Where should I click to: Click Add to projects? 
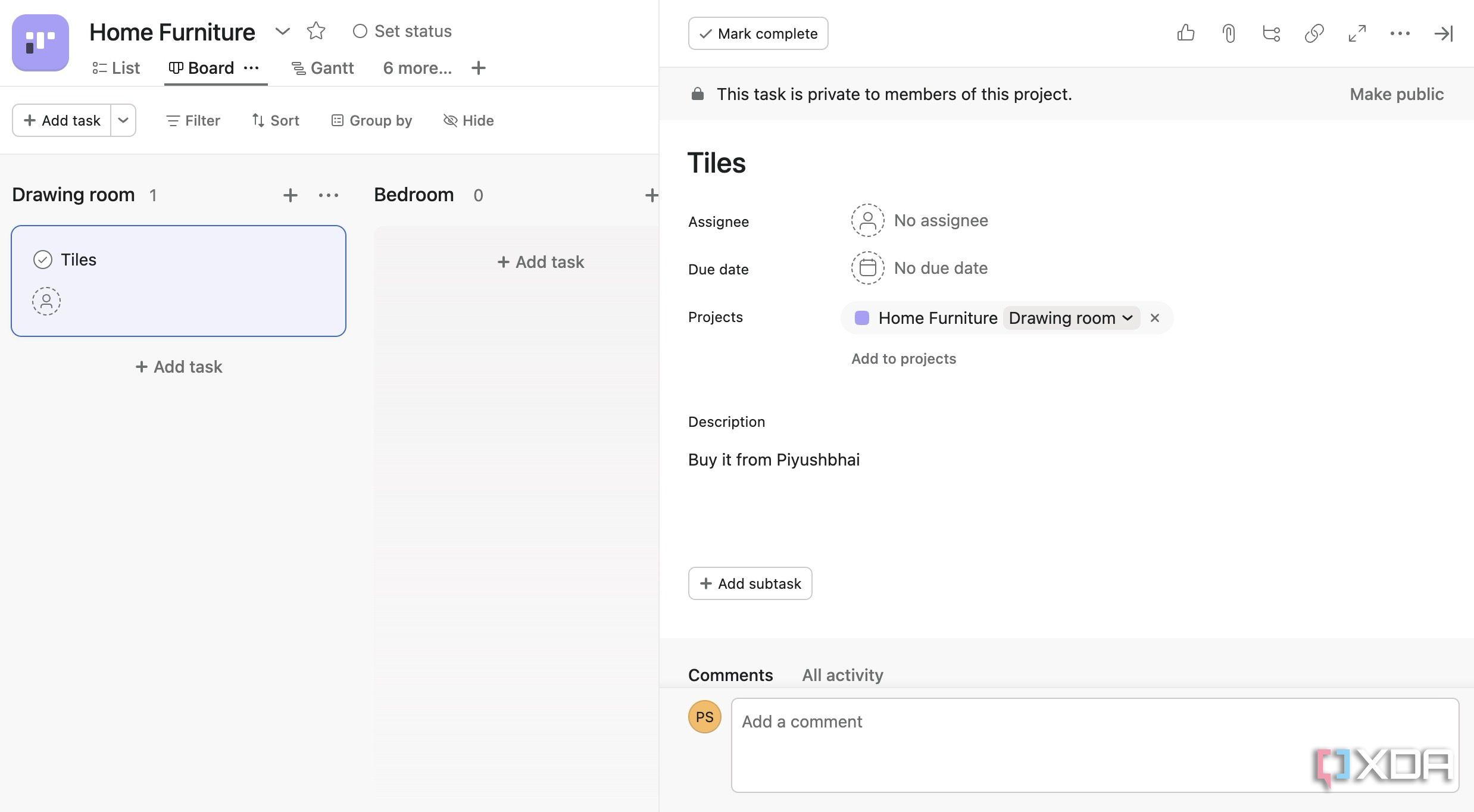904,358
